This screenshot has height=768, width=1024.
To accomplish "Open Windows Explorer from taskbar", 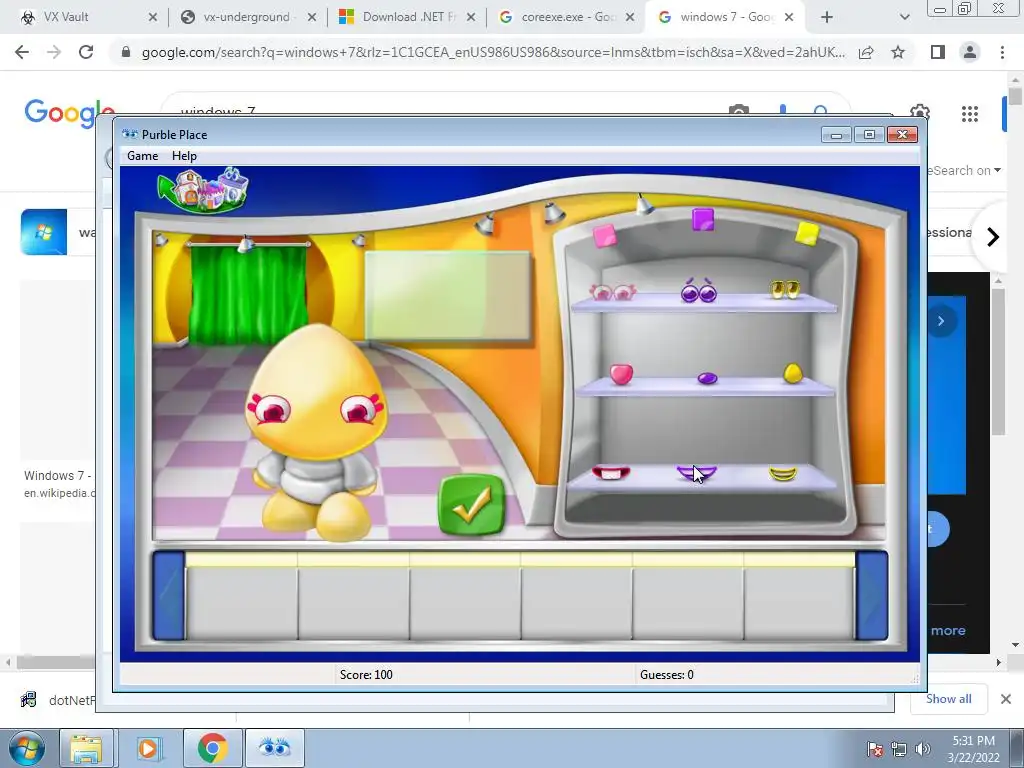I will (86, 748).
